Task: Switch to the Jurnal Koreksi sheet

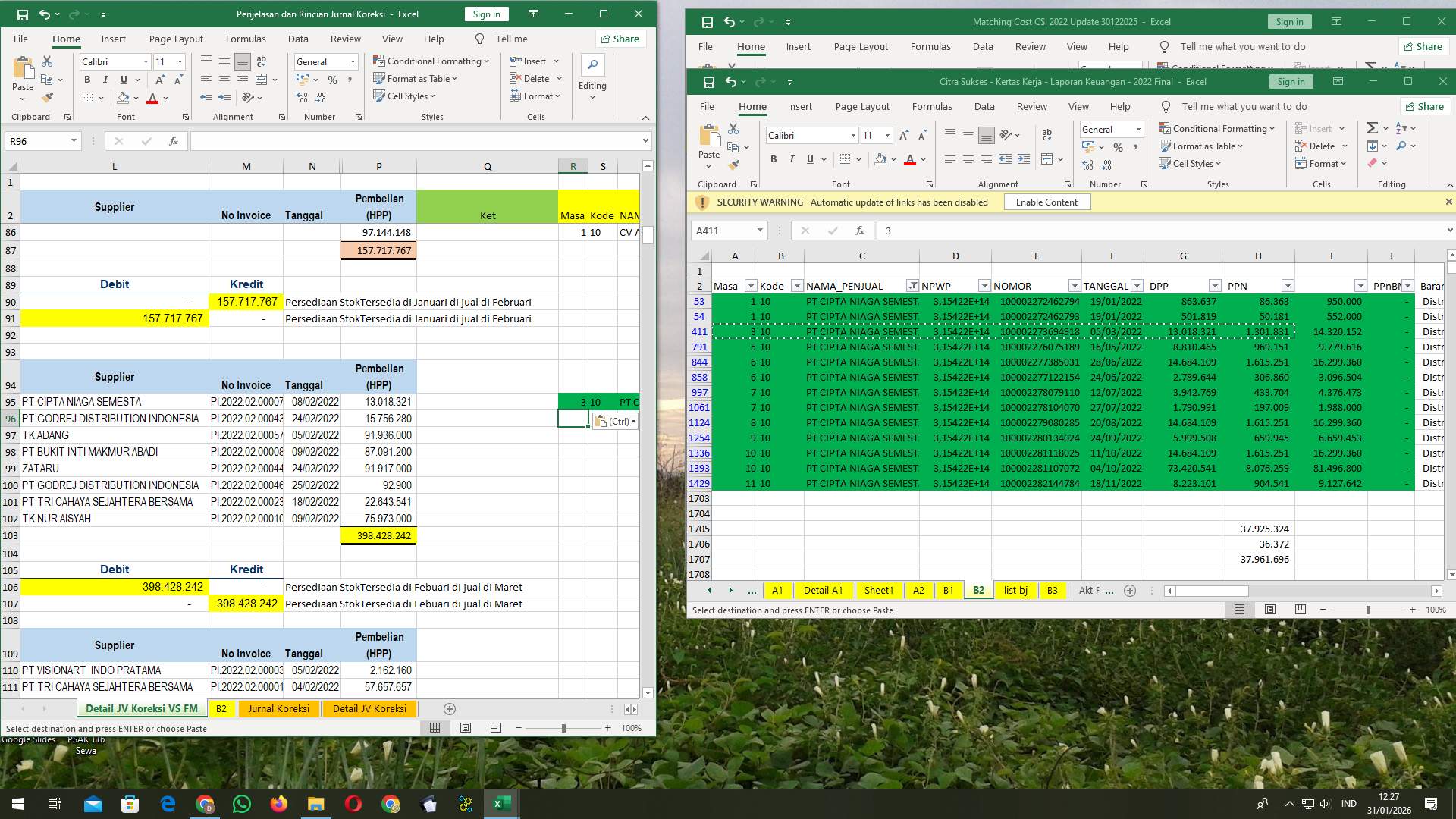Action: 278,709
